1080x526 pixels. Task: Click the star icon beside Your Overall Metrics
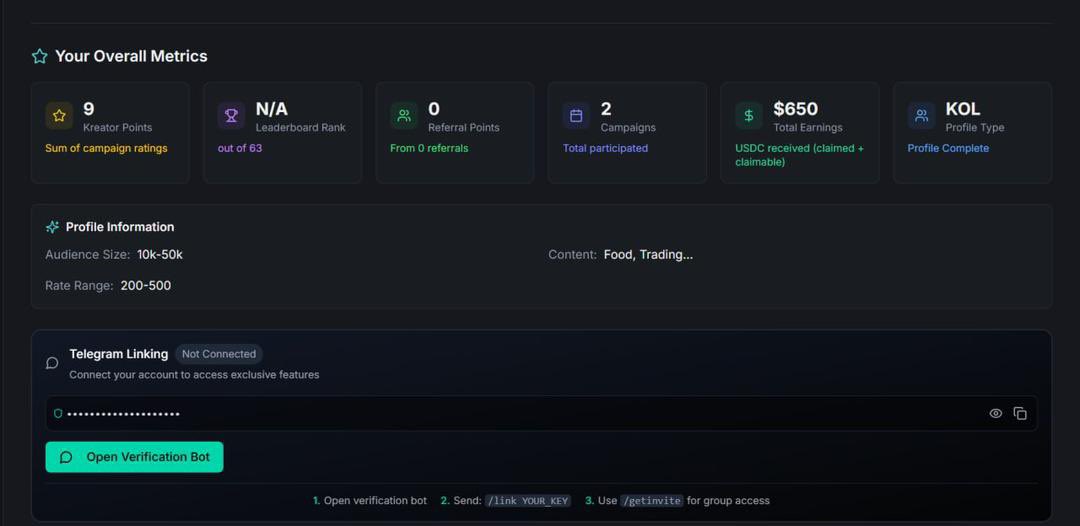tap(39, 56)
